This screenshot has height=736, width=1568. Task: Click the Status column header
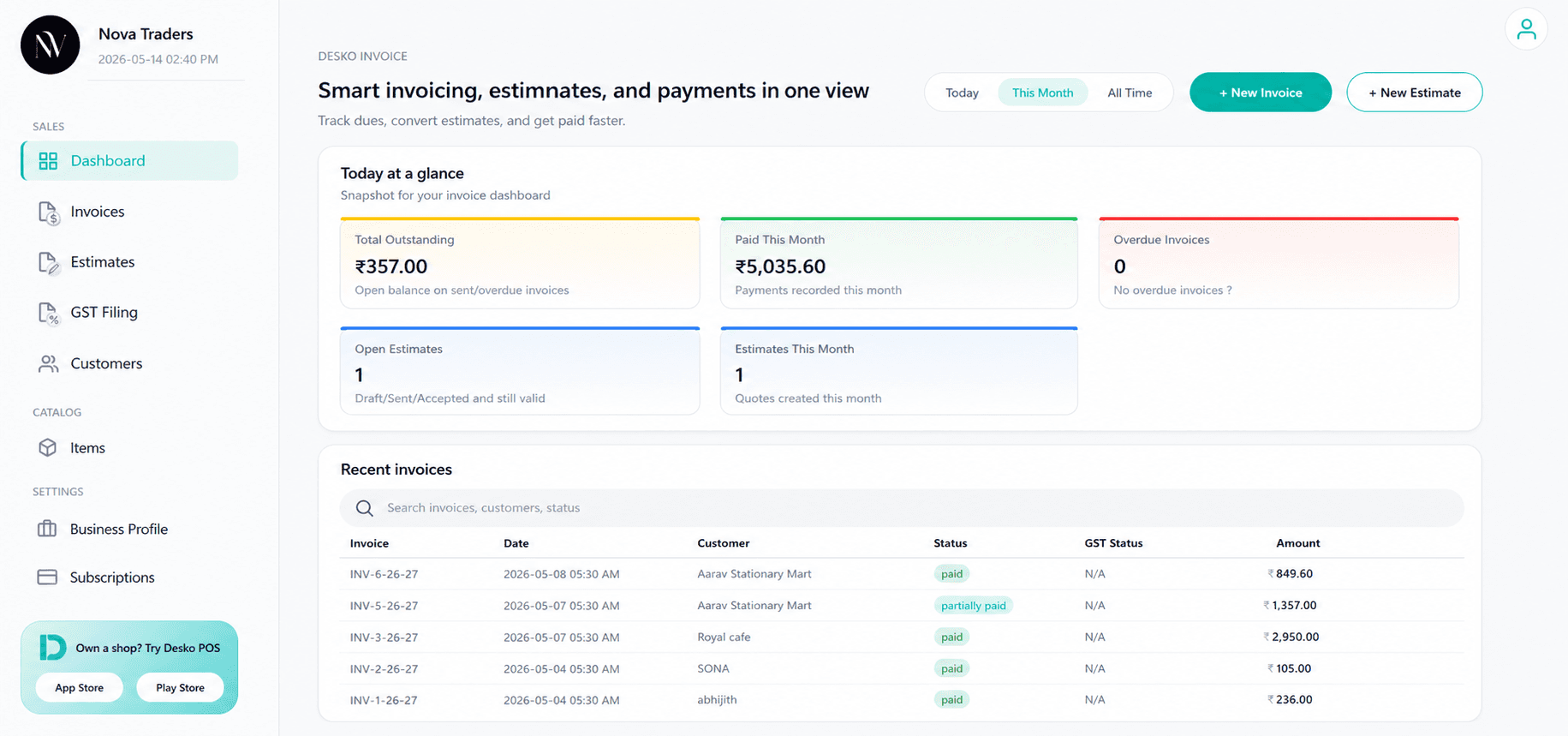[951, 543]
